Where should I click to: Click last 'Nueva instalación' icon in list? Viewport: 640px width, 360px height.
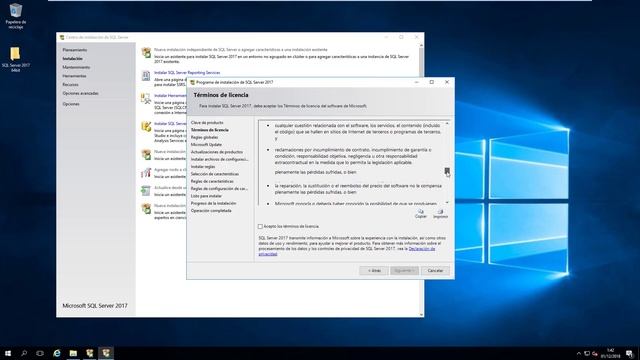[x=146, y=209]
